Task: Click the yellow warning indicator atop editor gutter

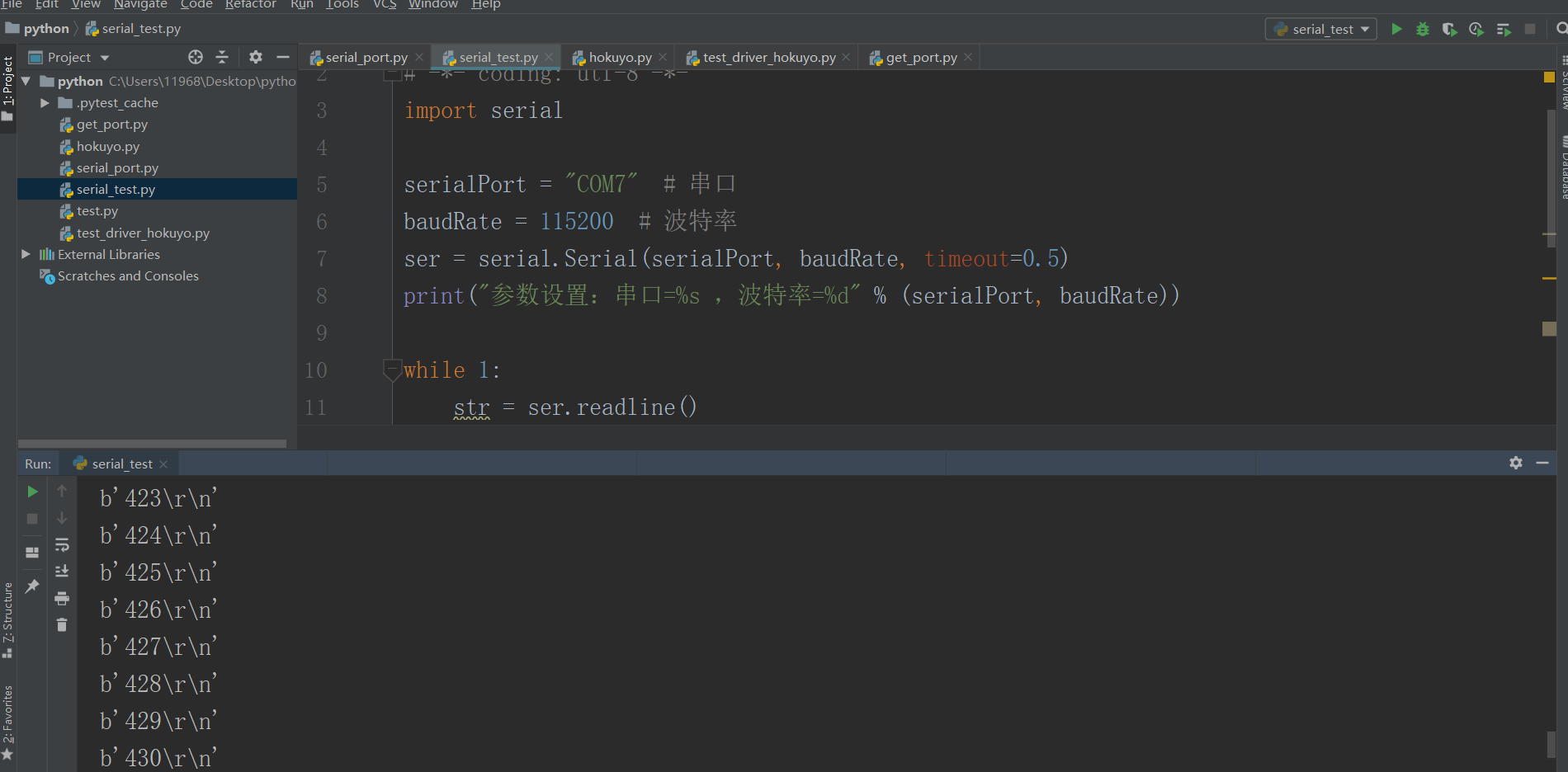Action: (x=1549, y=78)
